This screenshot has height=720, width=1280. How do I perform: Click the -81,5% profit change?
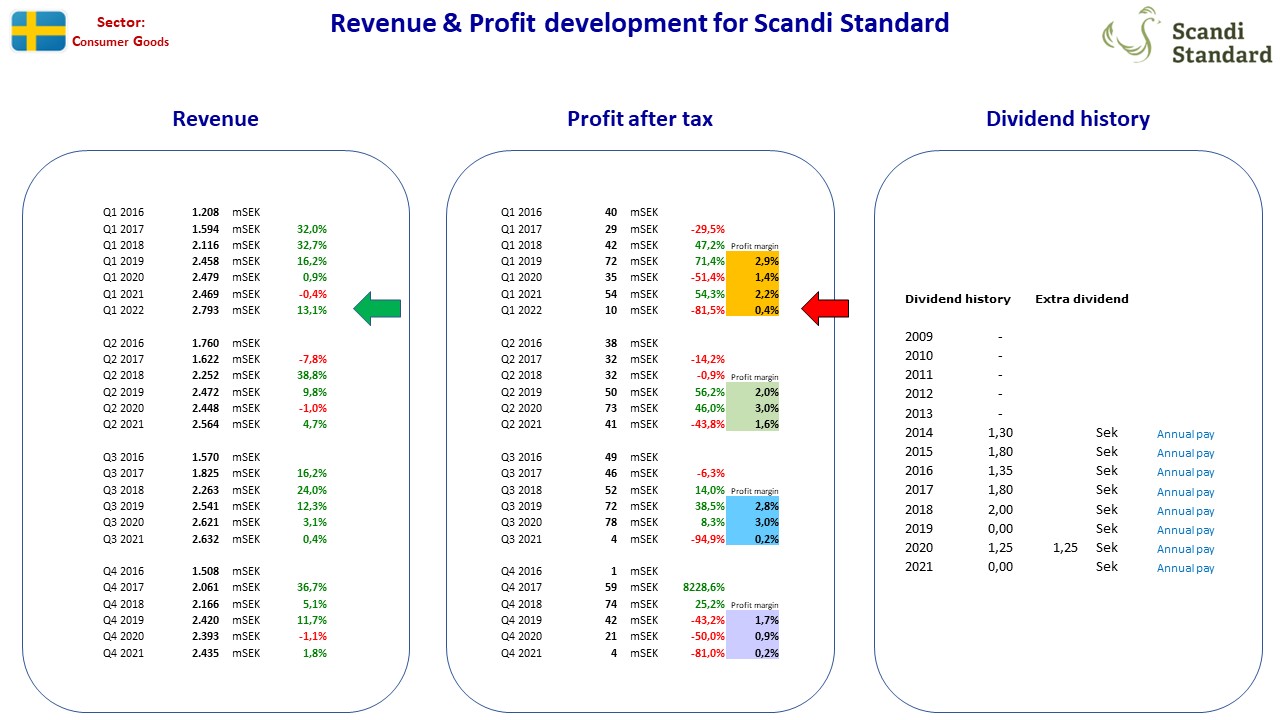(708, 310)
